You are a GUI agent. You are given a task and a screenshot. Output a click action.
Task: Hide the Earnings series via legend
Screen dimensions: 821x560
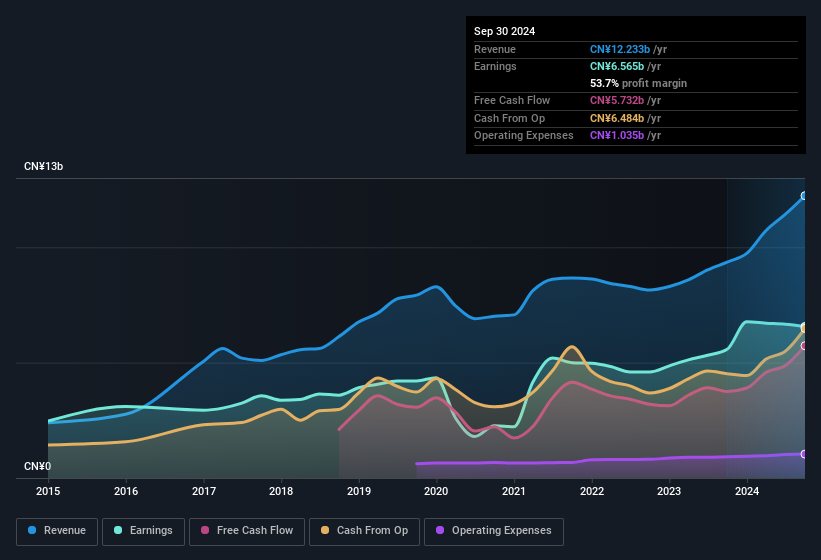(x=144, y=531)
